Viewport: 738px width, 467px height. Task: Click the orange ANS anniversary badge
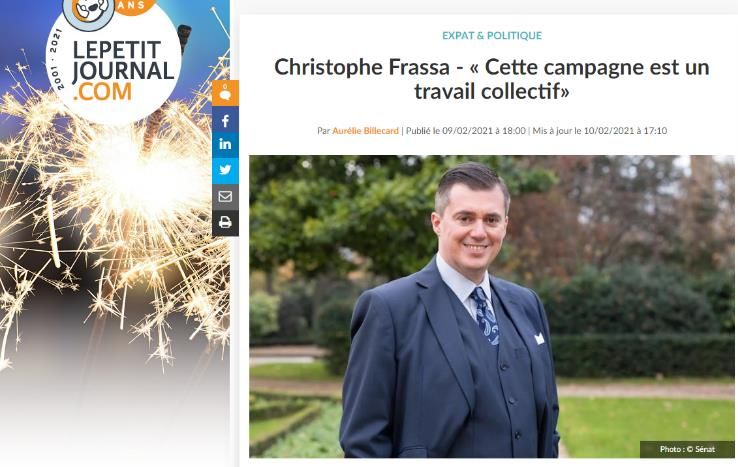134,6
